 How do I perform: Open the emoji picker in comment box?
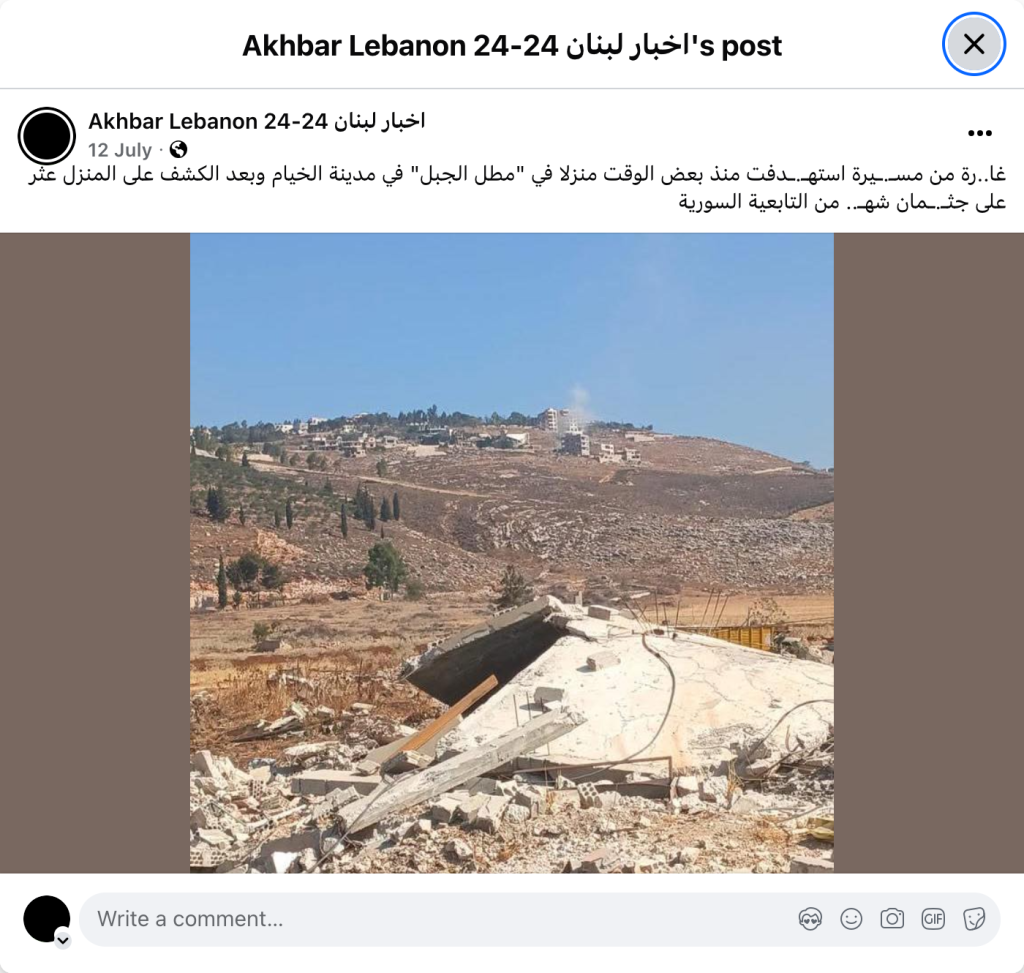tap(851, 919)
